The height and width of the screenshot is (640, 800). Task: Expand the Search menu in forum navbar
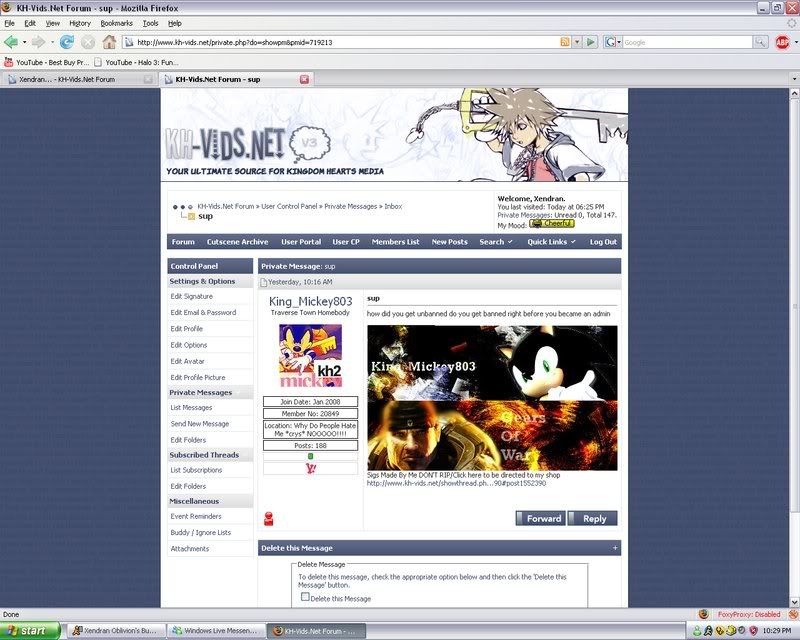[x=495, y=242]
